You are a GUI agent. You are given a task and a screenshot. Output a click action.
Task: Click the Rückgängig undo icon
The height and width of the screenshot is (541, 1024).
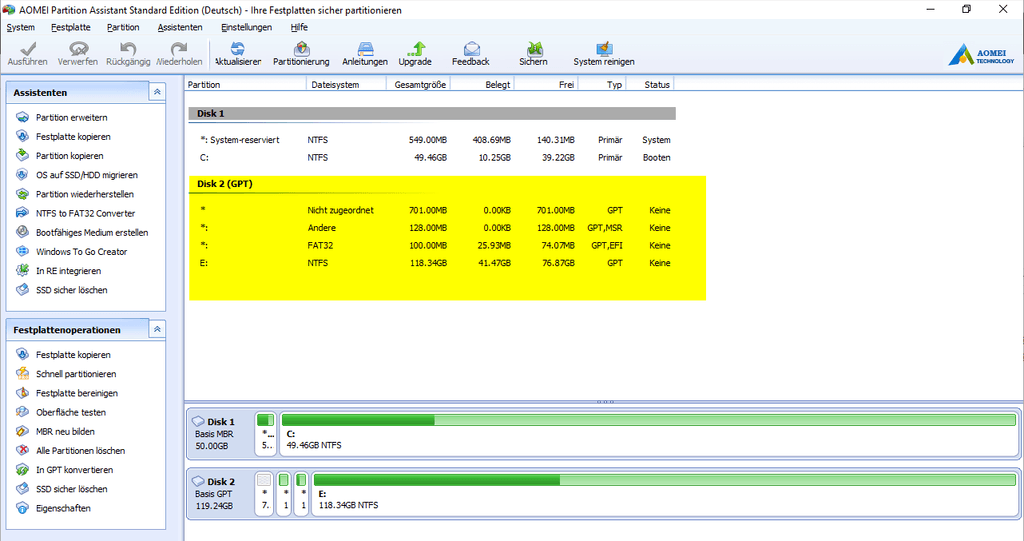click(128, 50)
